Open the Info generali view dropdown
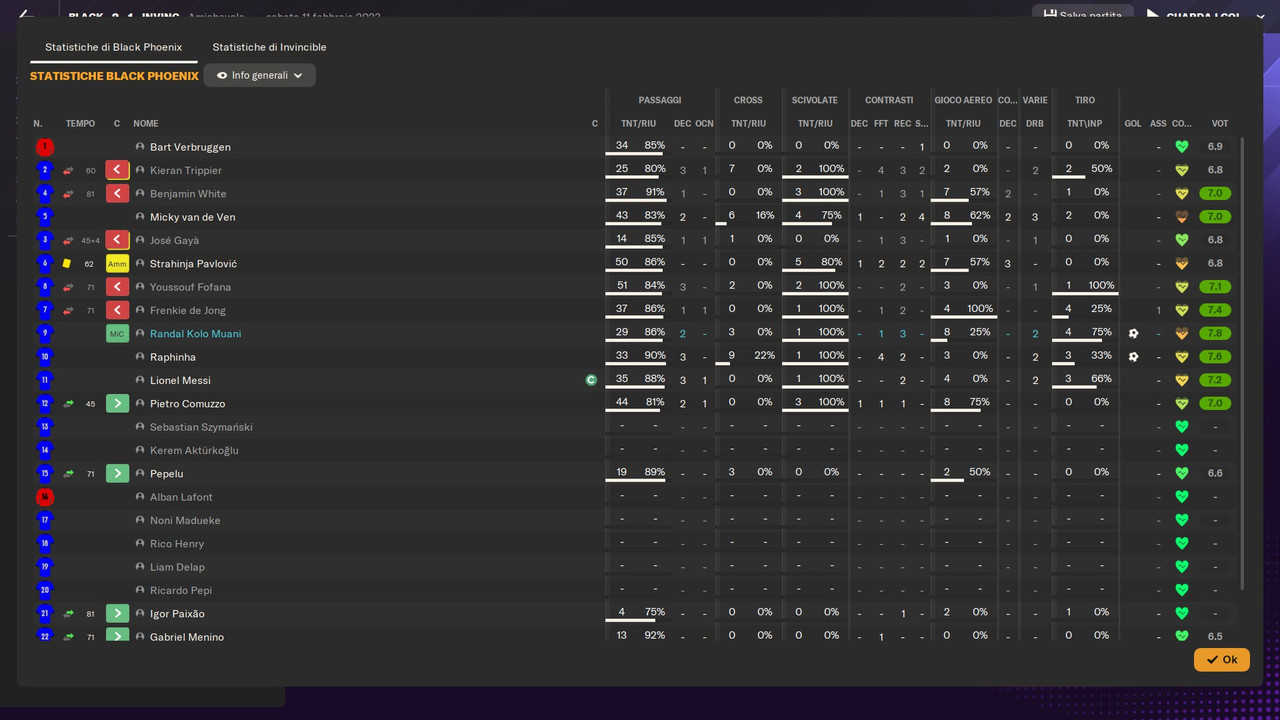 259,75
